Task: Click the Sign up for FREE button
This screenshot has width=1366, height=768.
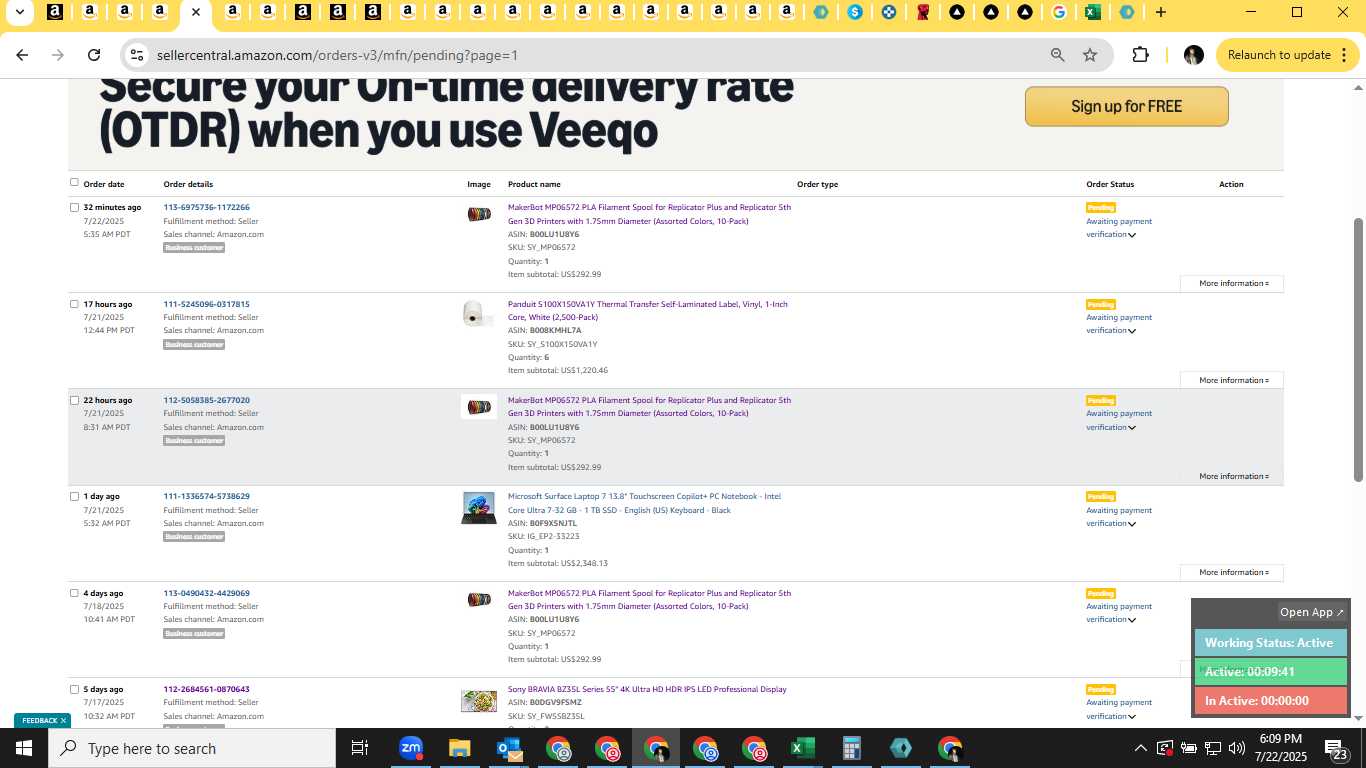Action: (x=1126, y=106)
